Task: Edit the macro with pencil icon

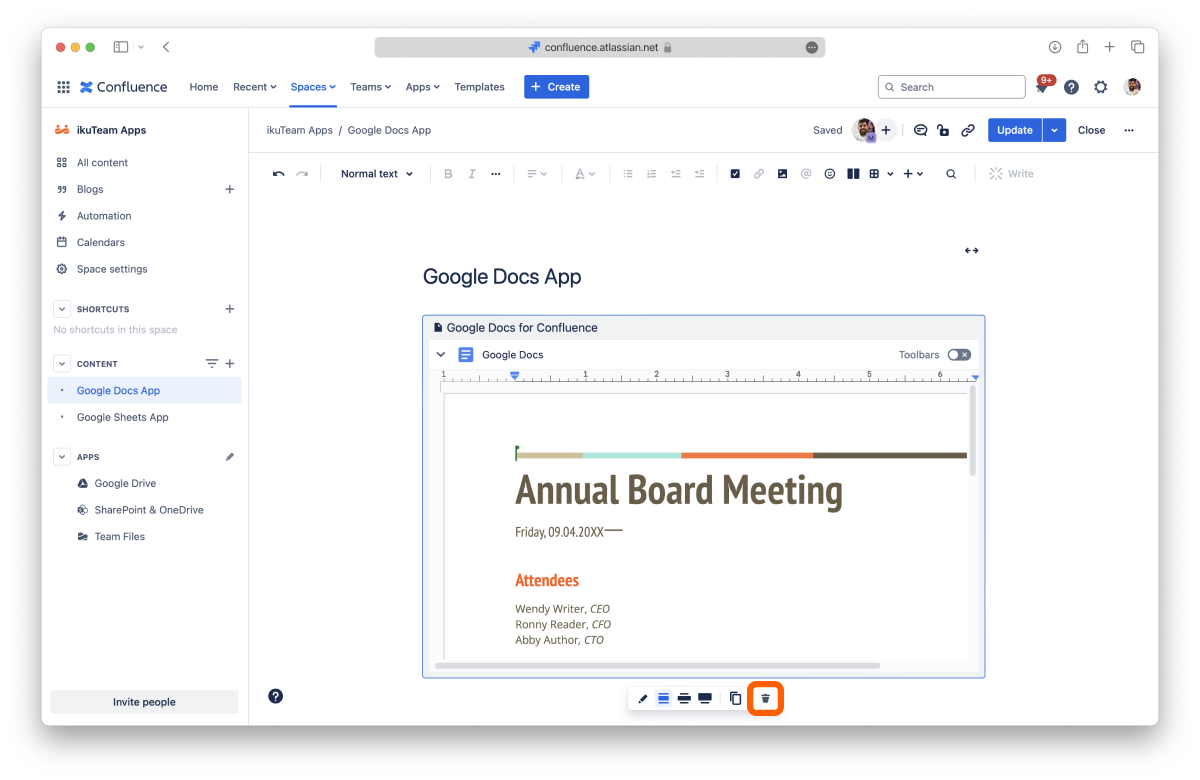Action: (x=643, y=698)
